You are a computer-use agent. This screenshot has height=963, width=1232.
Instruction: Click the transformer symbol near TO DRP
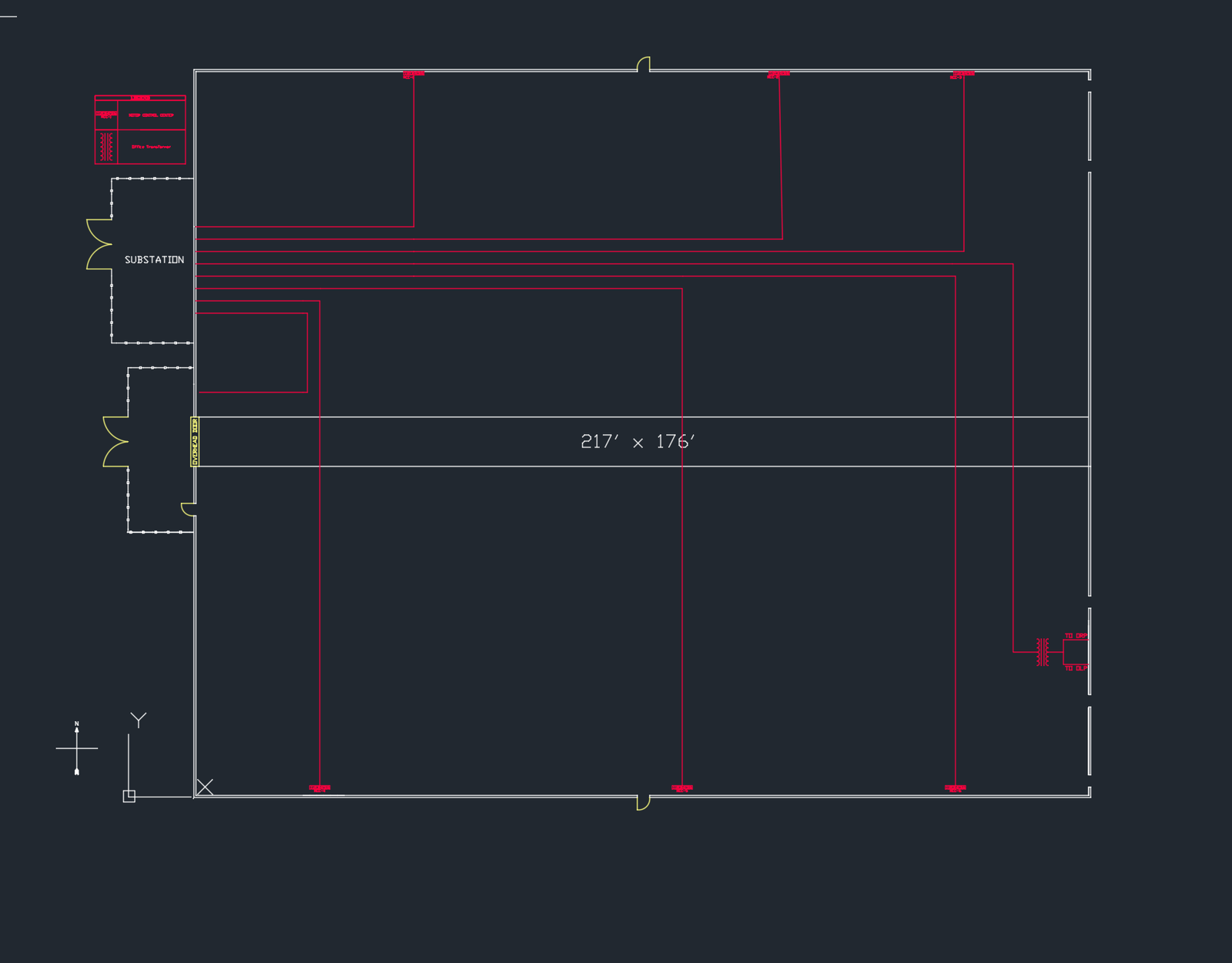(x=1043, y=652)
